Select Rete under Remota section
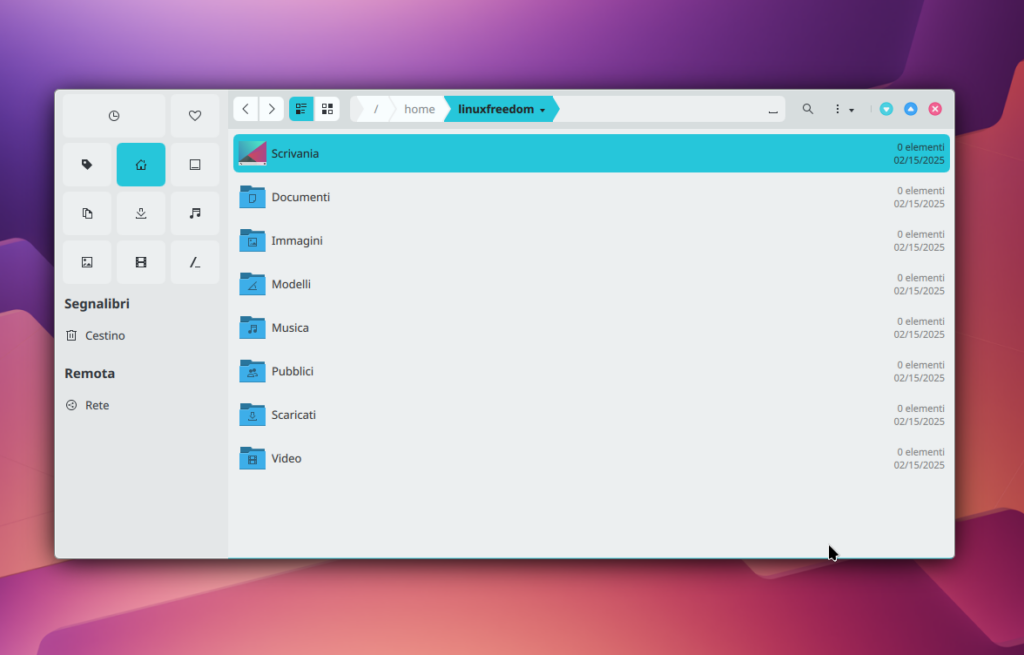The width and height of the screenshot is (1024, 655). click(96, 405)
